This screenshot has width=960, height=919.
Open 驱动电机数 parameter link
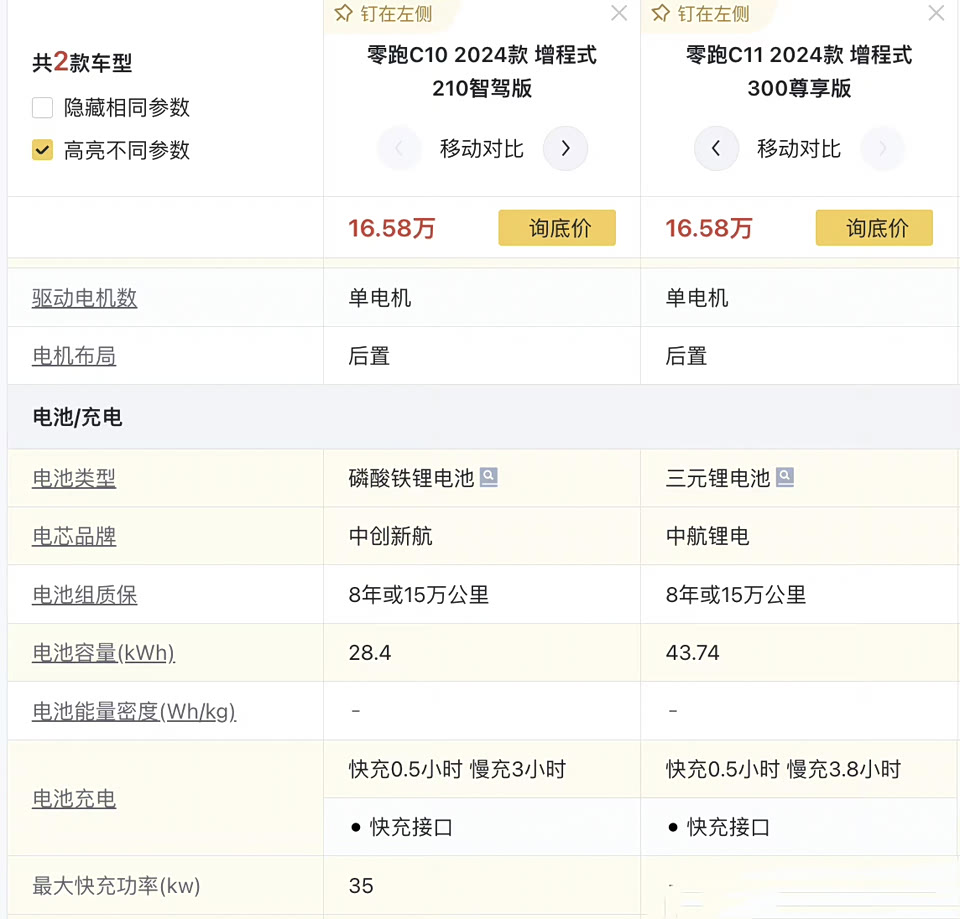pyautogui.click(x=85, y=298)
